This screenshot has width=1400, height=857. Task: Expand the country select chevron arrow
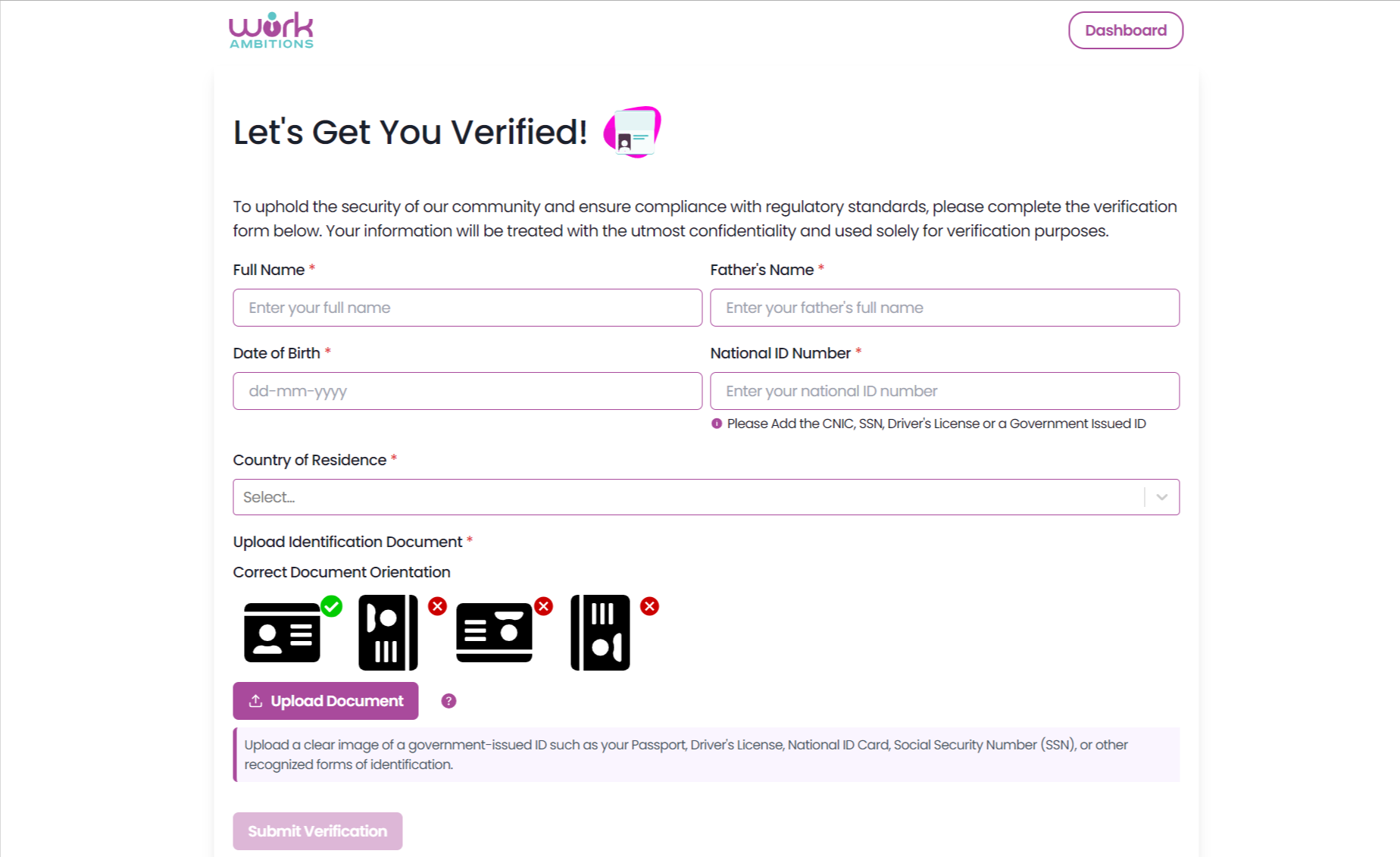pyautogui.click(x=1161, y=497)
